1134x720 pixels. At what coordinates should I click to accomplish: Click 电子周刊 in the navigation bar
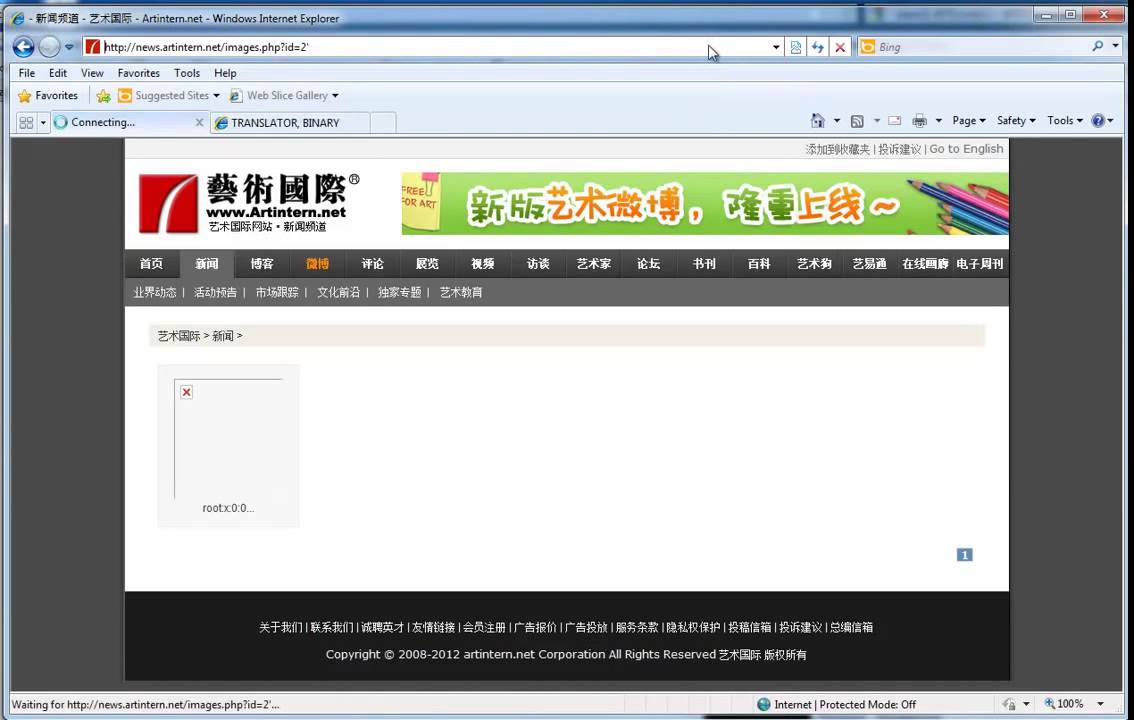pyautogui.click(x=979, y=264)
